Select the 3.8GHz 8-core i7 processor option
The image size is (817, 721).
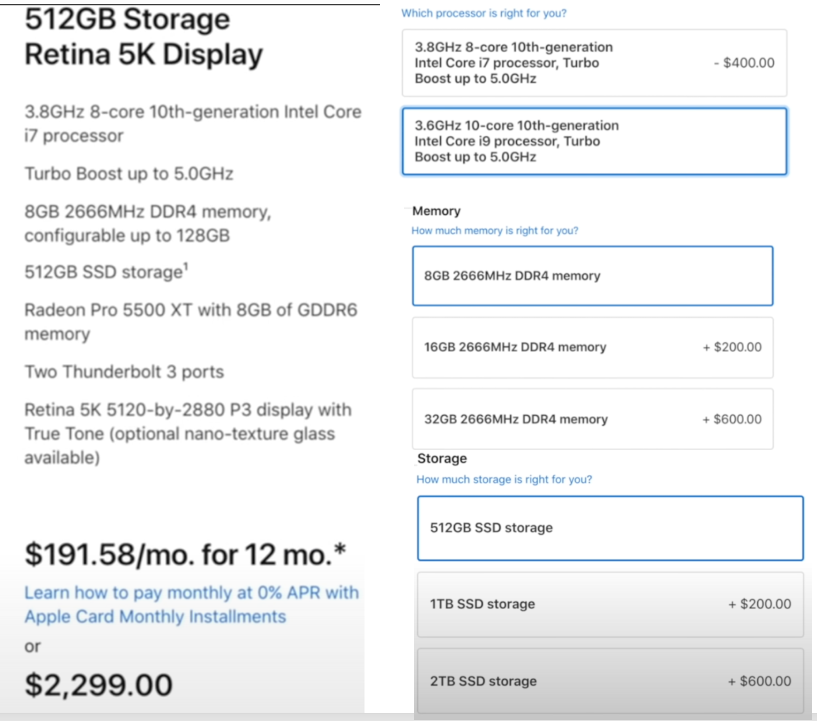tap(595, 63)
